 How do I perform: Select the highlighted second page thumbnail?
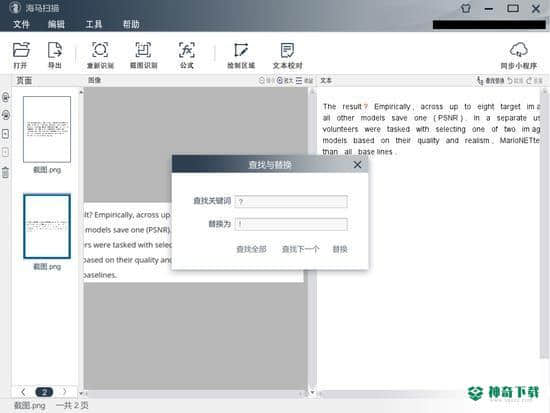coord(47,226)
